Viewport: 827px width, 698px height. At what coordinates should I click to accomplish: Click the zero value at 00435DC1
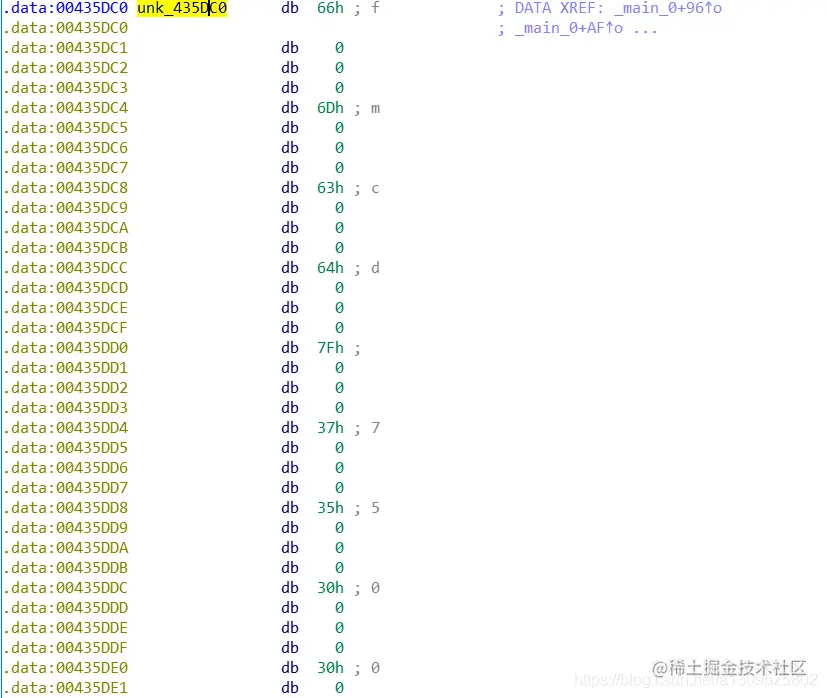[339, 48]
